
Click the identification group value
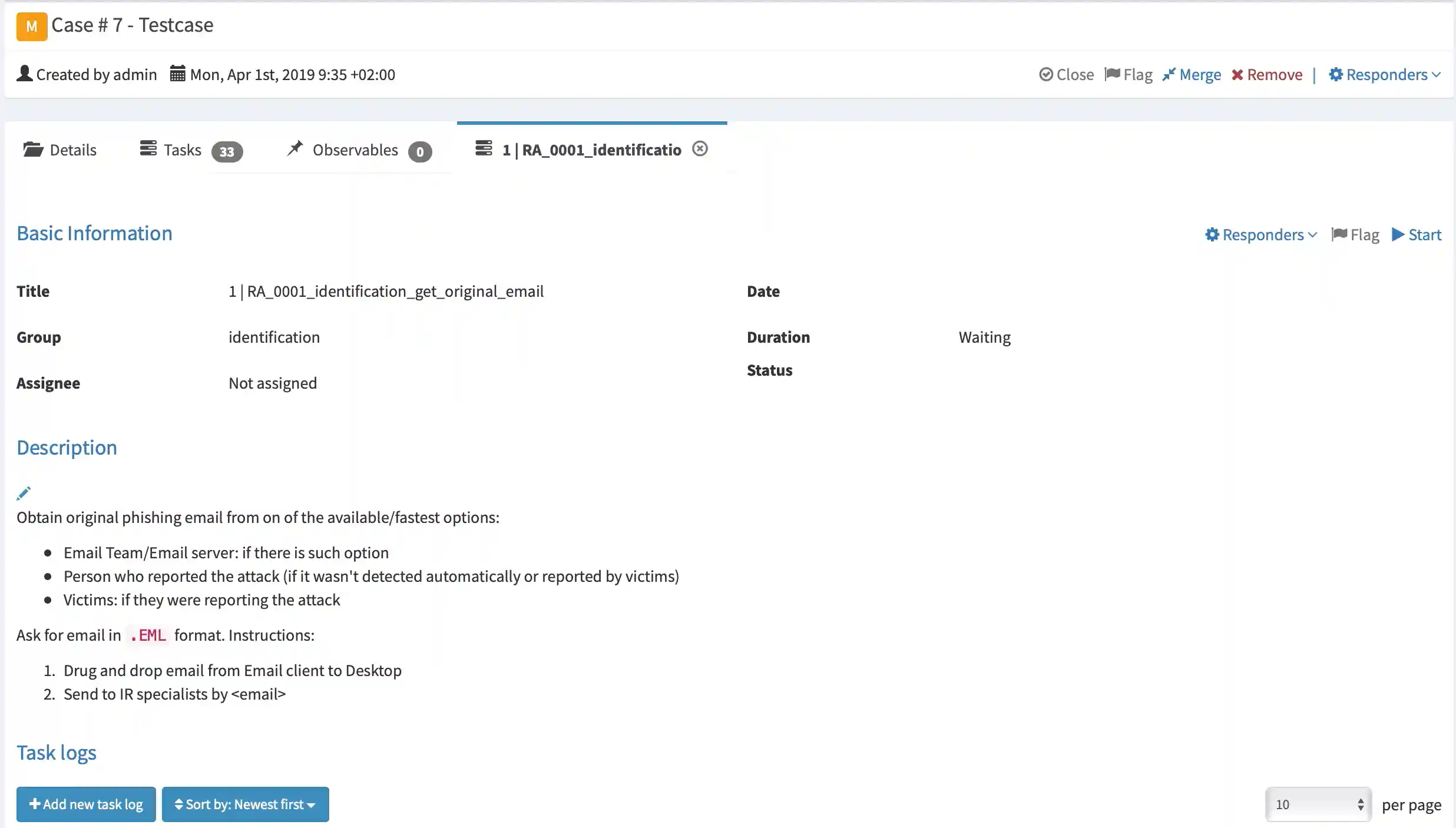(x=274, y=337)
